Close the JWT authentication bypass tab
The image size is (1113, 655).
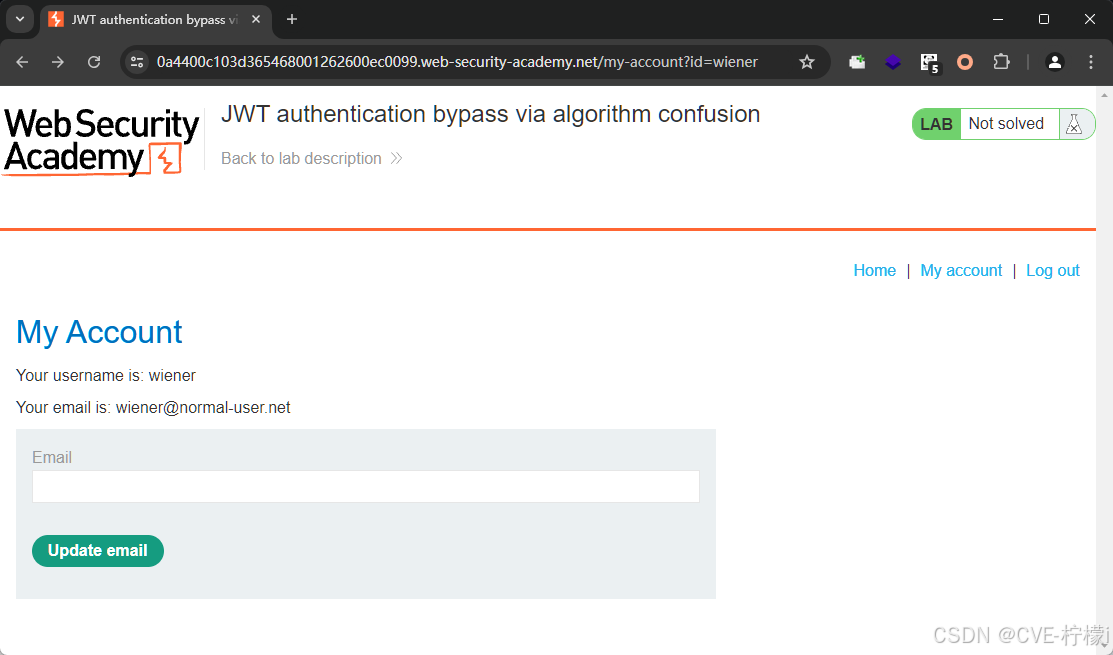[x=256, y=20]
